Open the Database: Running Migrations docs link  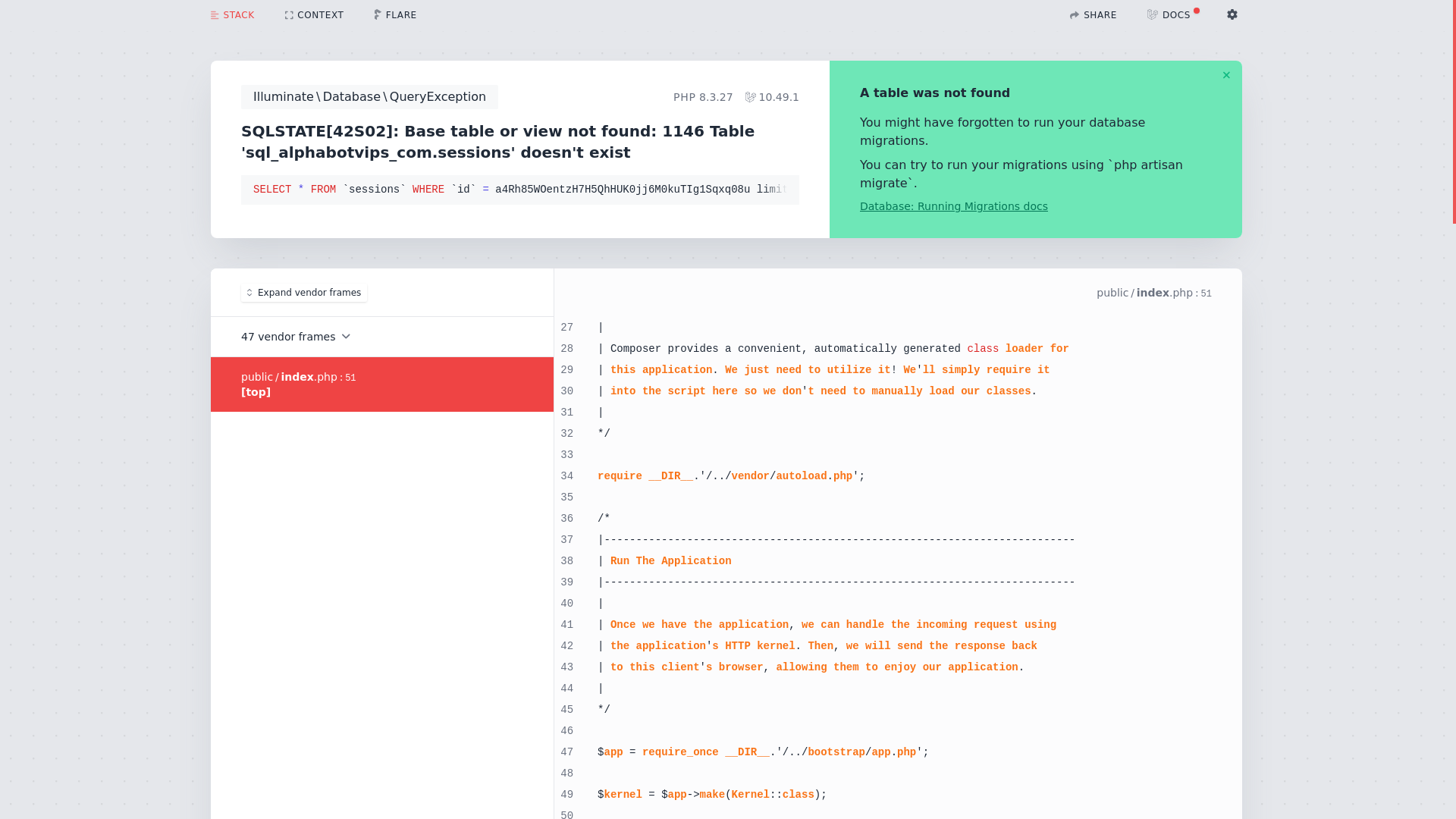[x=953, y=206]
